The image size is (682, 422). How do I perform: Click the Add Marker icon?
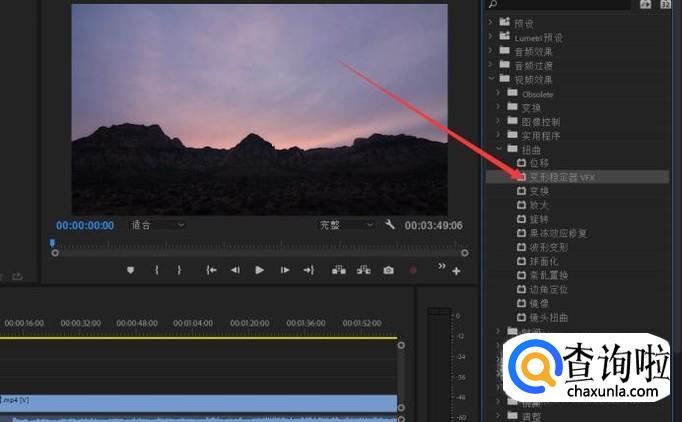click(x=130, y=270)
